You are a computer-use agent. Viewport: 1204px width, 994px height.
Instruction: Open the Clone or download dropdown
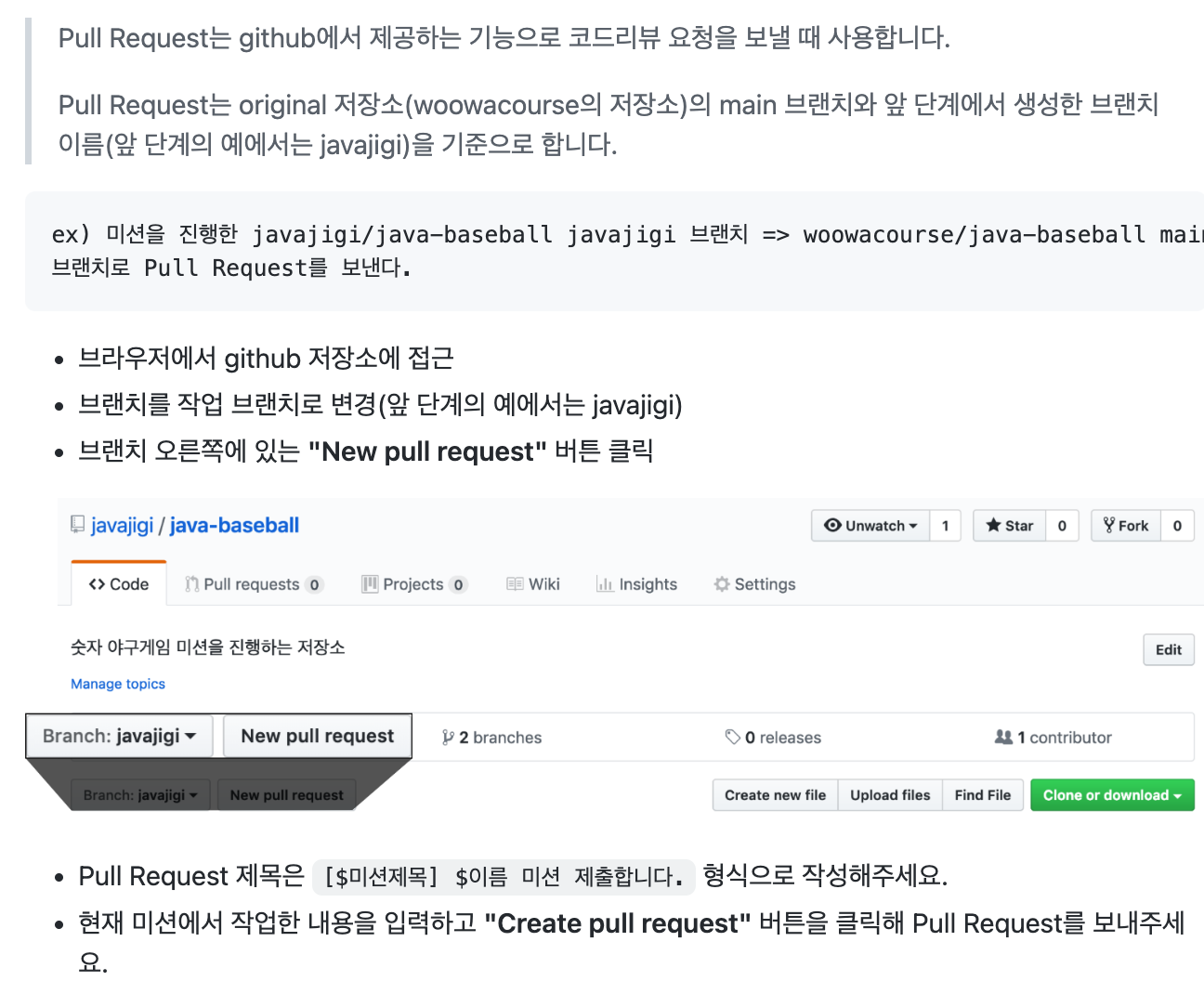point(1112,795)
